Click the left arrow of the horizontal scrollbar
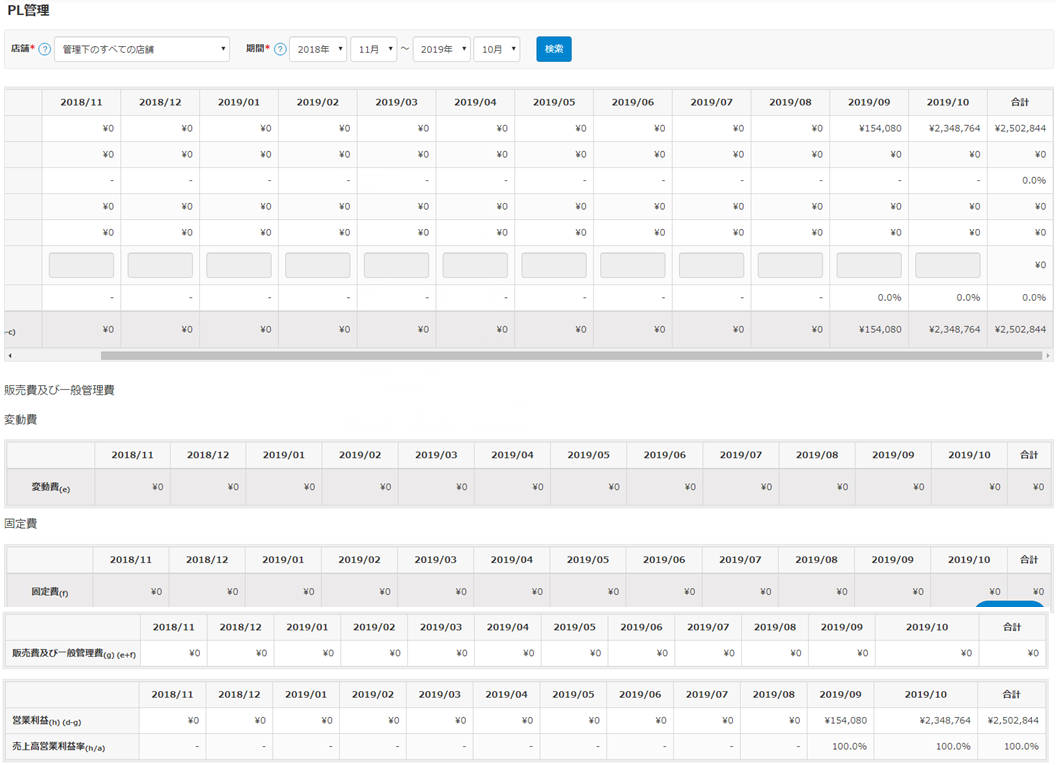 pos(9,355)
